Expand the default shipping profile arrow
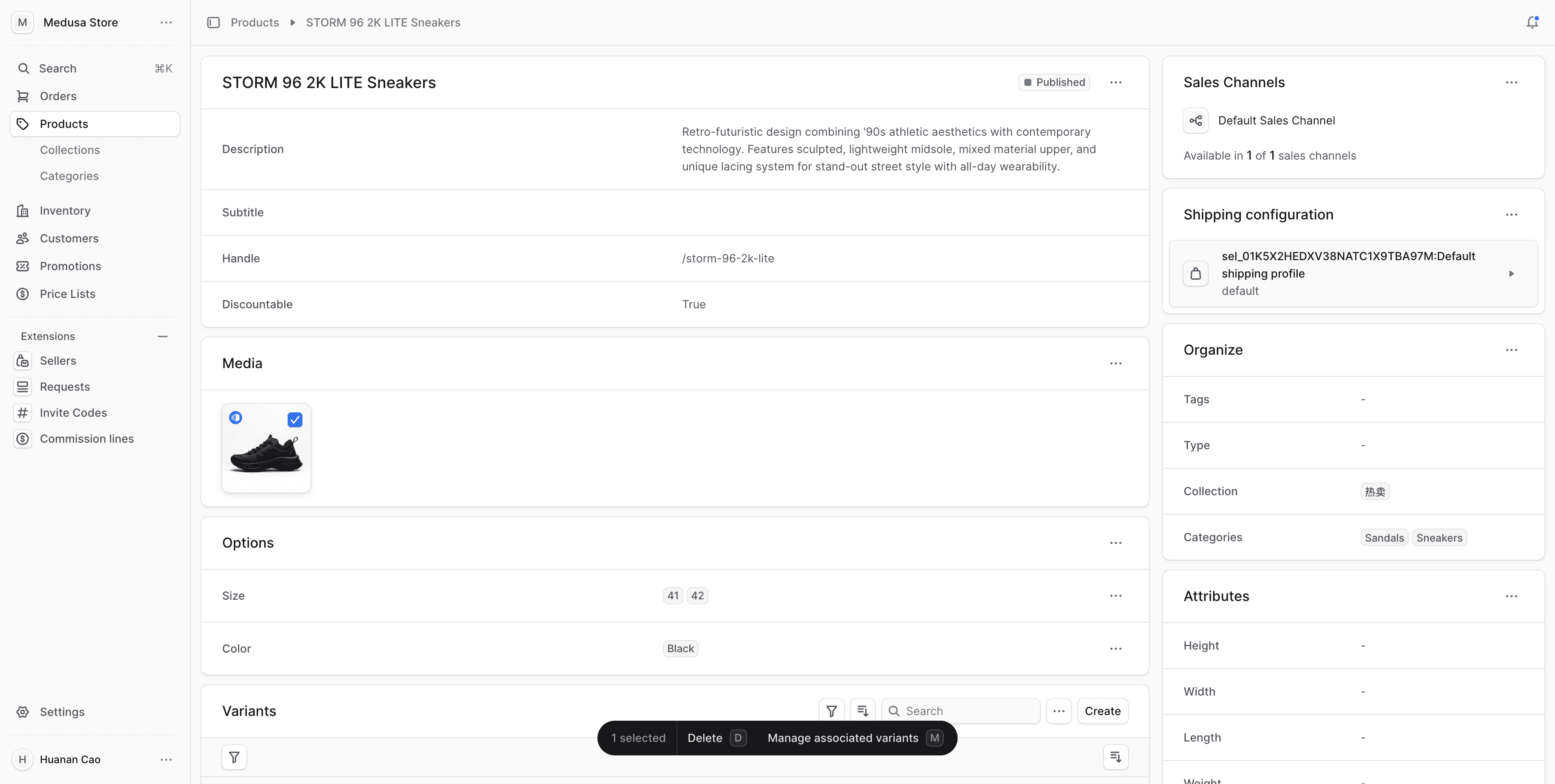 pos(1511,274)
